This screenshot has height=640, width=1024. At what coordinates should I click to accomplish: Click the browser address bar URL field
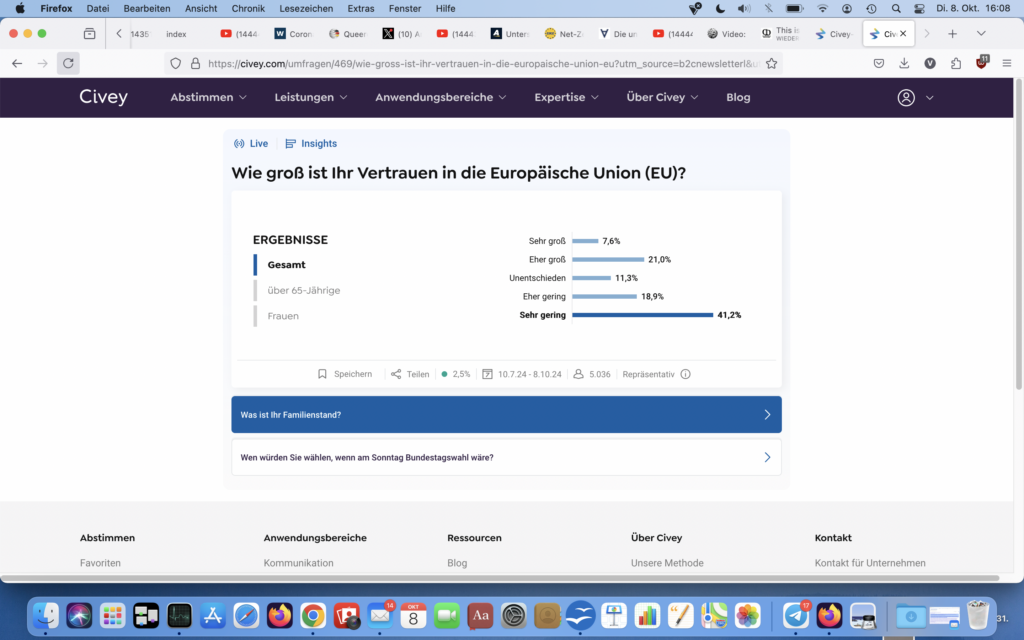click(480, 63)
